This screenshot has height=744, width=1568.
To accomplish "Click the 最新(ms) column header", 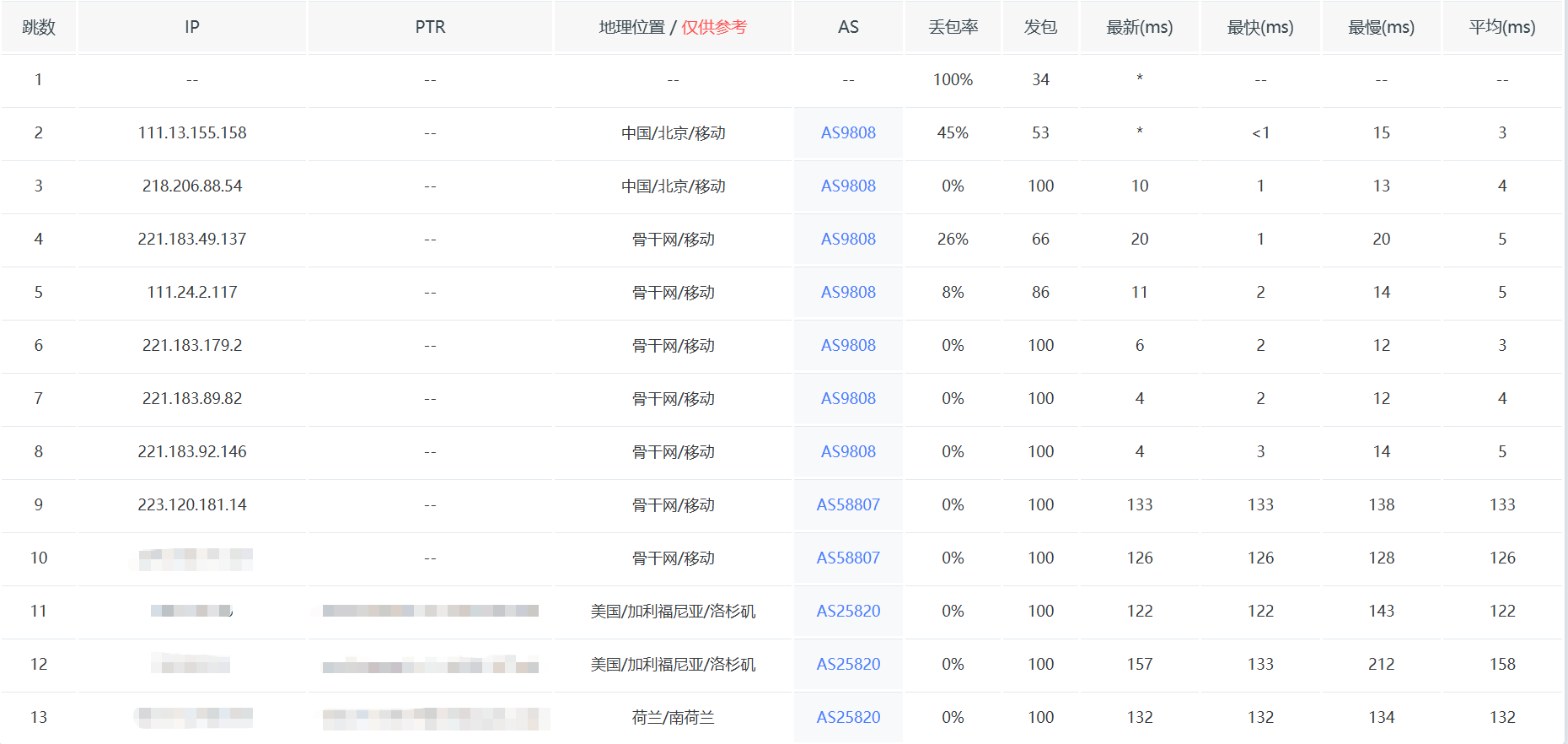I will (x=1140, y=27).
